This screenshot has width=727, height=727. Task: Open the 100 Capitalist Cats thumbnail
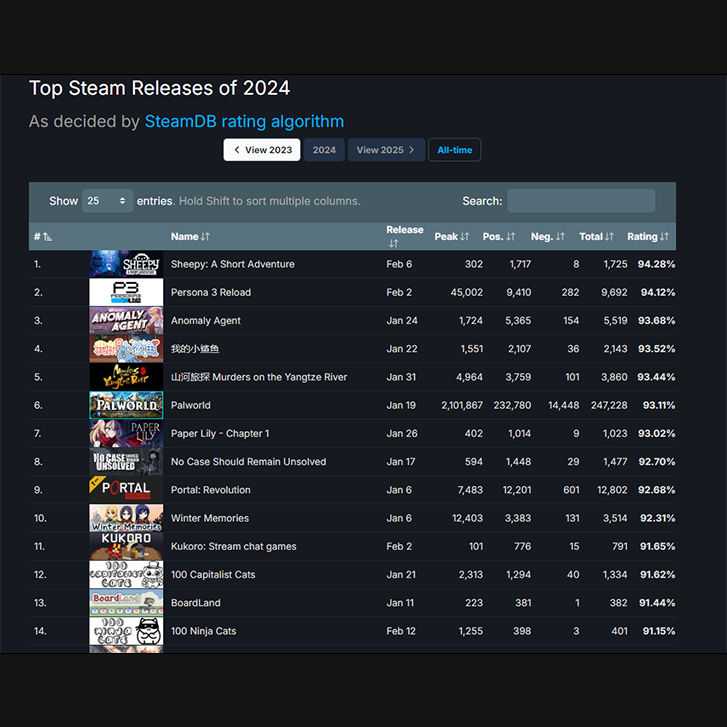[126, 574]
